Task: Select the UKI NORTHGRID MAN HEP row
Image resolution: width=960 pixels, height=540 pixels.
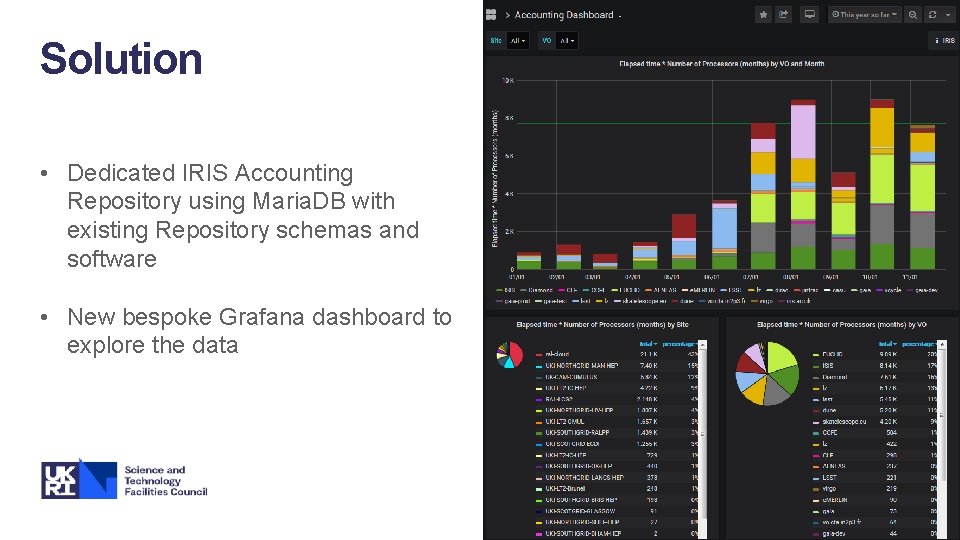Action: coord(617,366)
